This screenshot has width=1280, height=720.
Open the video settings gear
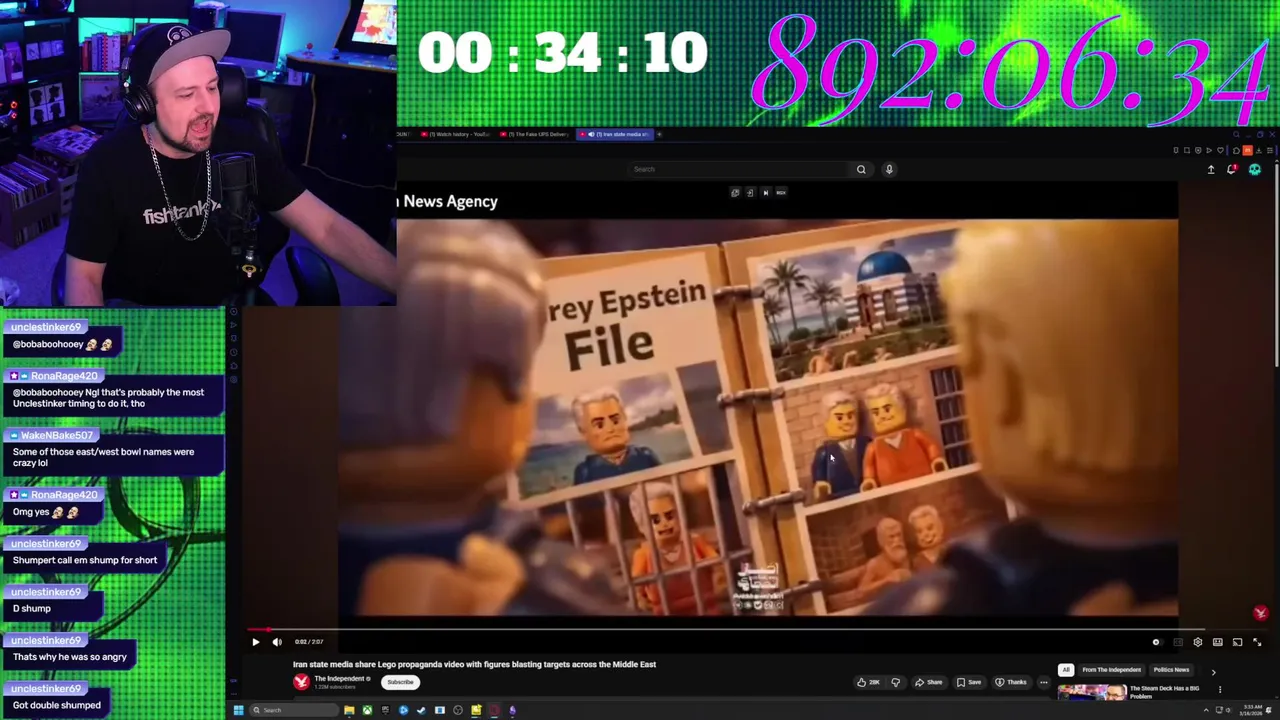[x=1197, y=642]
